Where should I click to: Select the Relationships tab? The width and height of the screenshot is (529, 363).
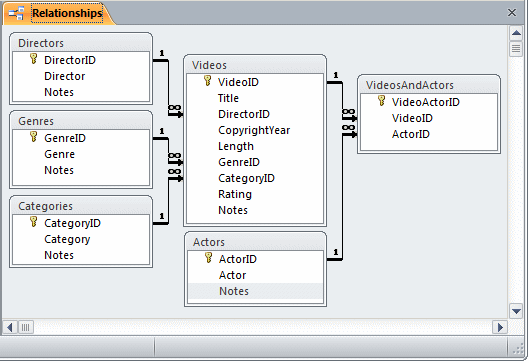[x=58, y=13]
